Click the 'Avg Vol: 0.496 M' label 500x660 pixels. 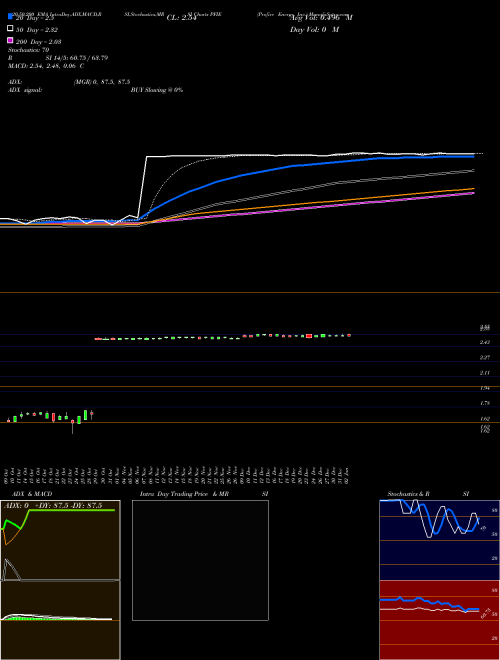click(x=321, y=18)
